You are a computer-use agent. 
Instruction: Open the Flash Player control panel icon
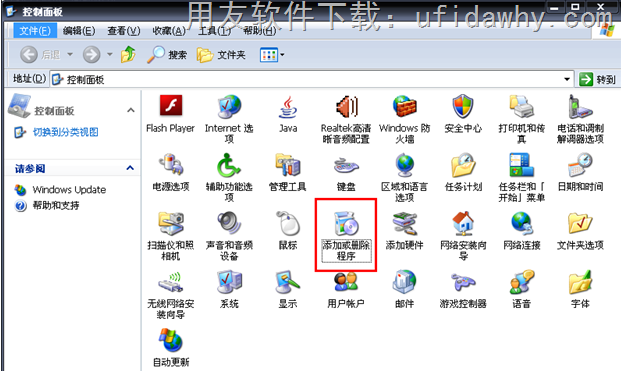171,106
